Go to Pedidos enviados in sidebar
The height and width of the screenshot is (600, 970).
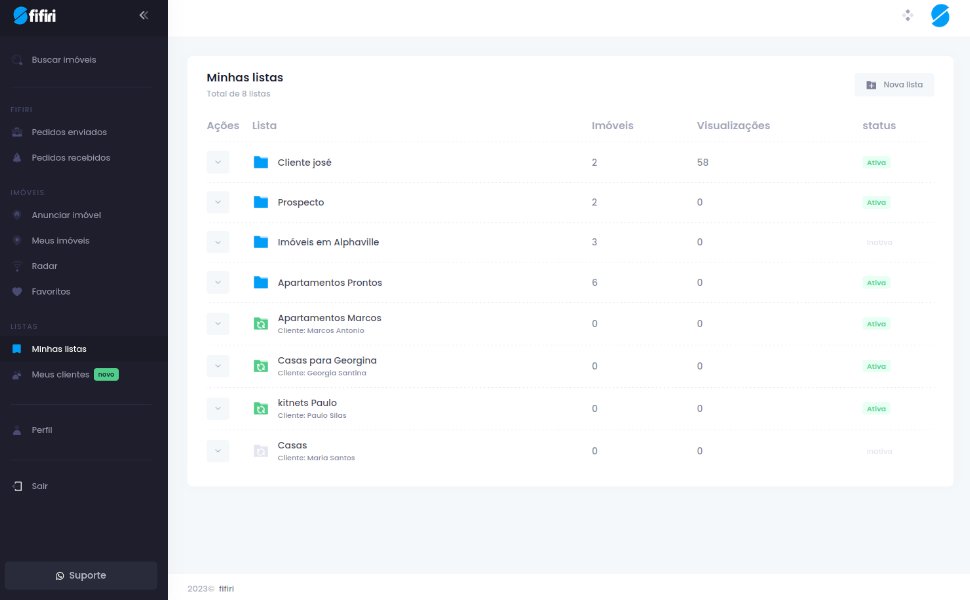68,132
